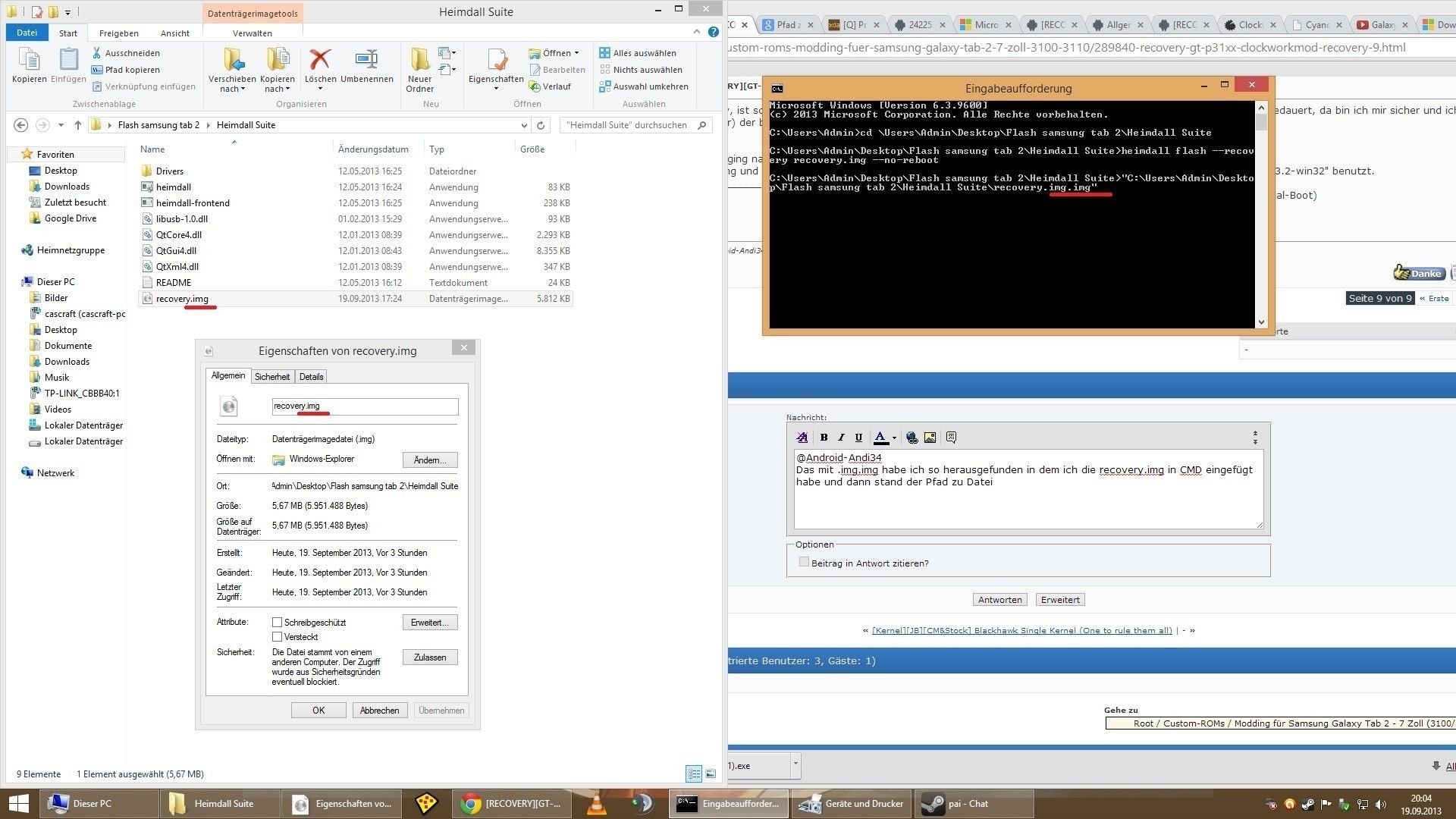The height and width of the screenshot is (819, 1456).
Task: Click Verlauf in Öffnen group
Action: (550, 86)
